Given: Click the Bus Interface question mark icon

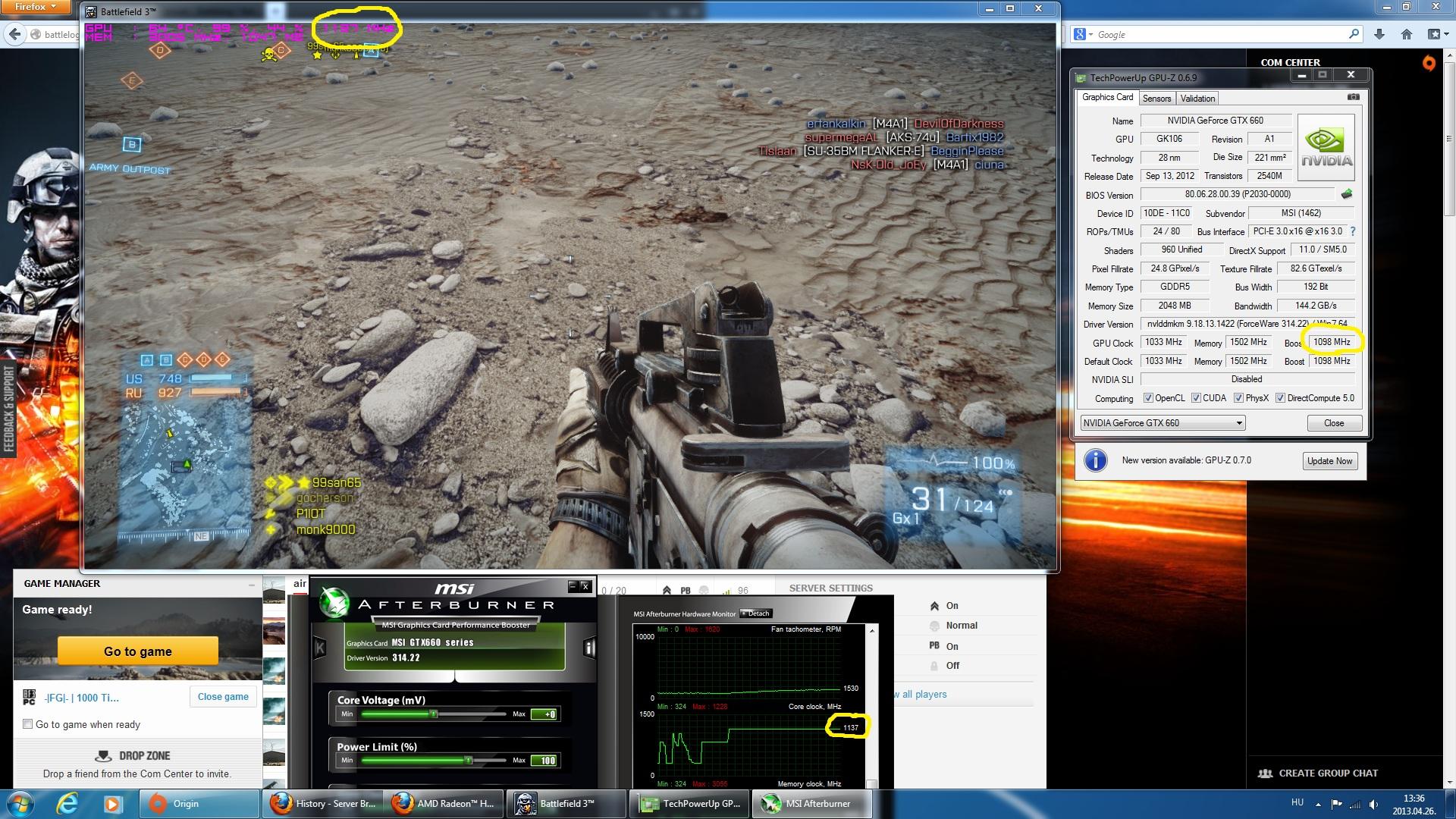Looking at the screenshot, I should point(1353,231).
